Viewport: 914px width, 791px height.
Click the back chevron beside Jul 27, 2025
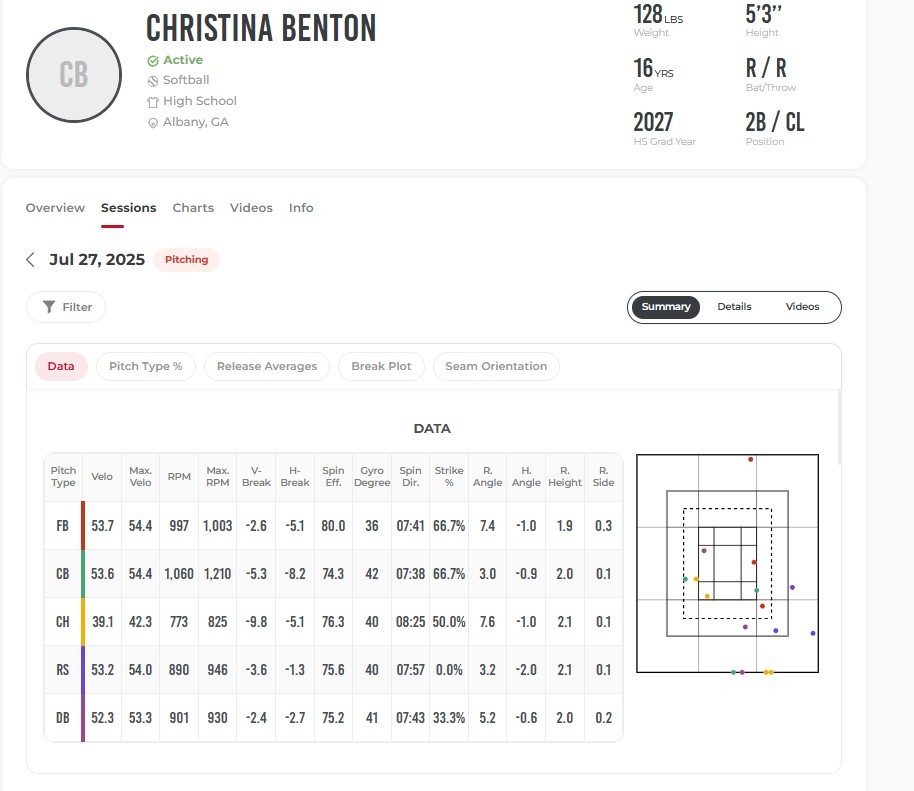31,260
